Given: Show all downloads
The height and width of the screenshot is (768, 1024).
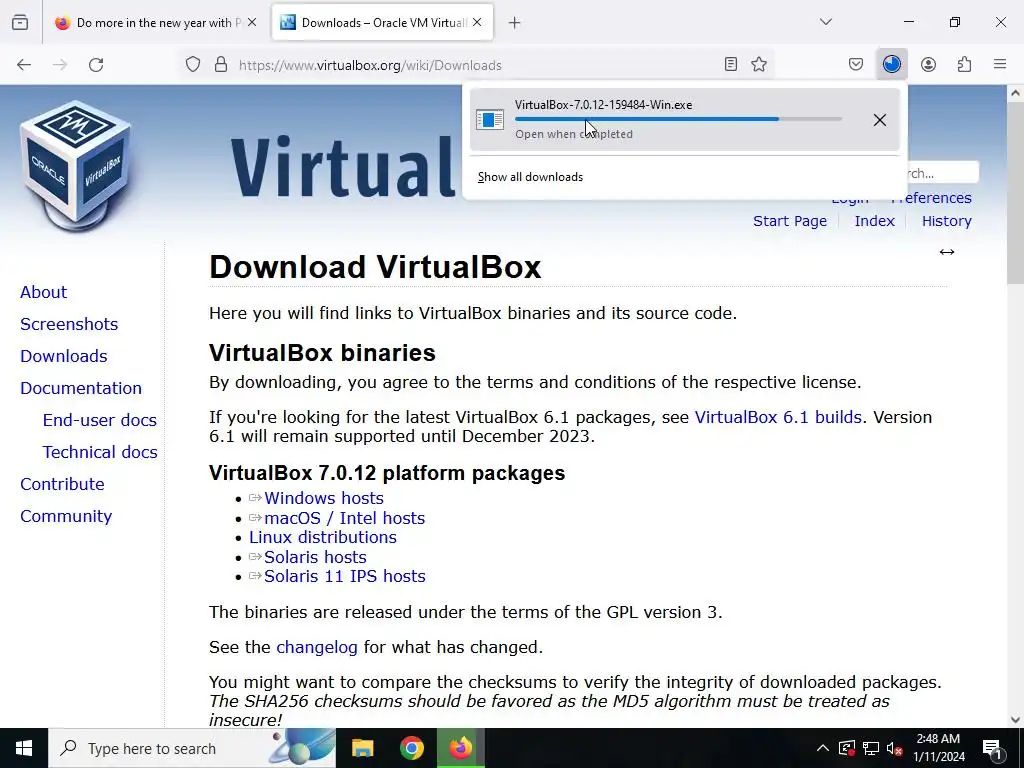Looking at the screenshot, I should (530, 177).
